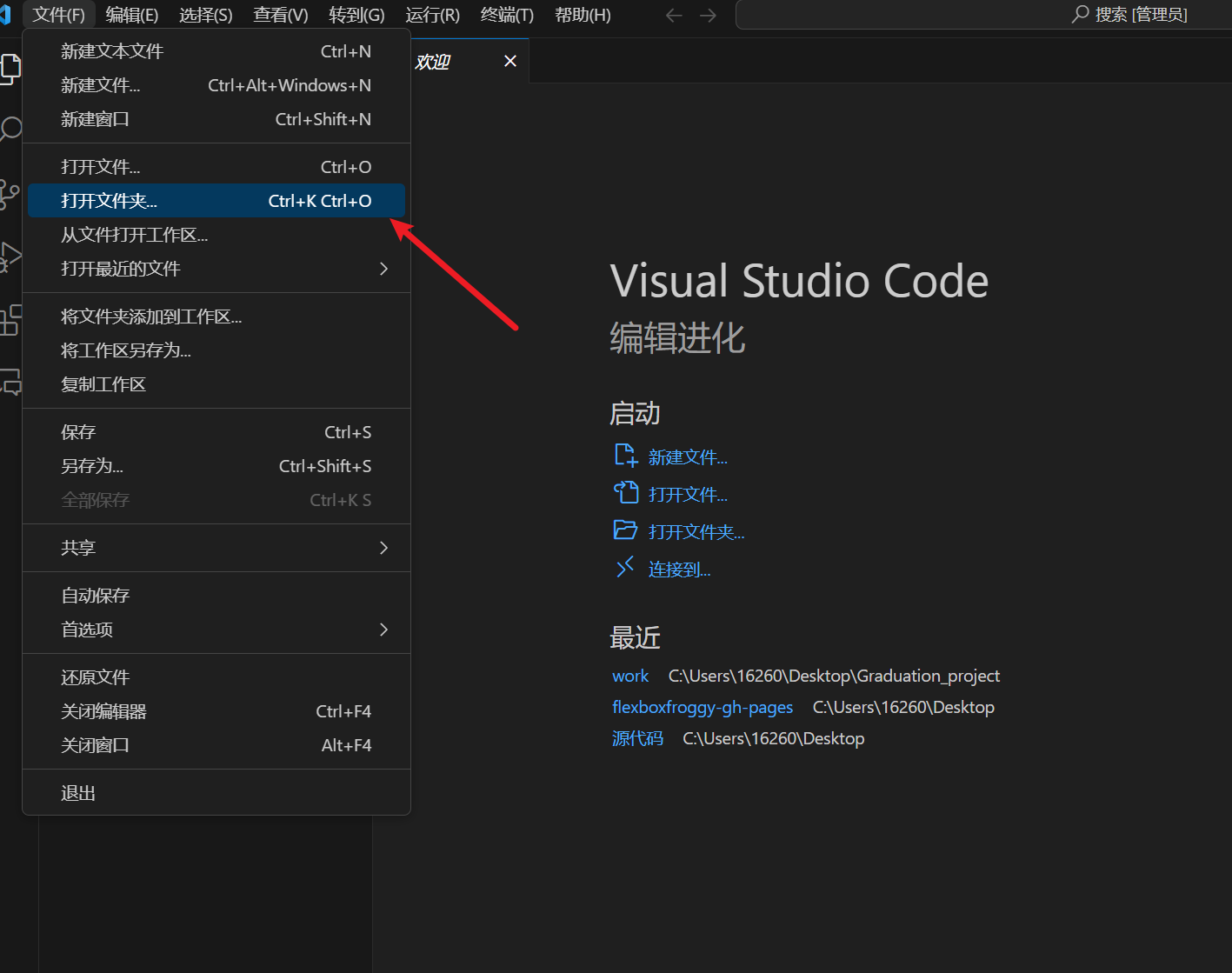
Task: Click the open file icon under 启动
Action: [x=626, y=493]
